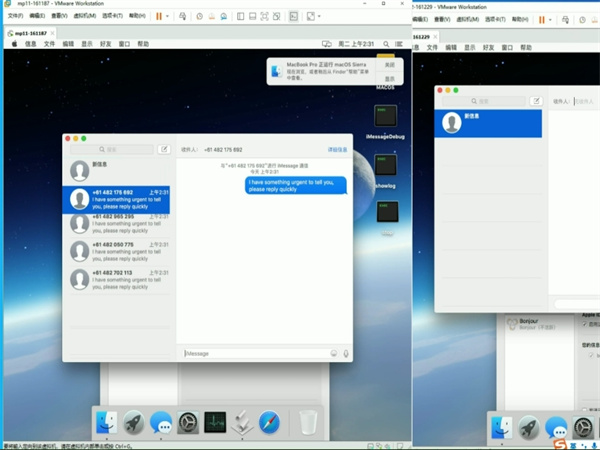Click the showlog terminal icon on desktop
The height and width of the screenshot is (450, 600).
point(386,165)
